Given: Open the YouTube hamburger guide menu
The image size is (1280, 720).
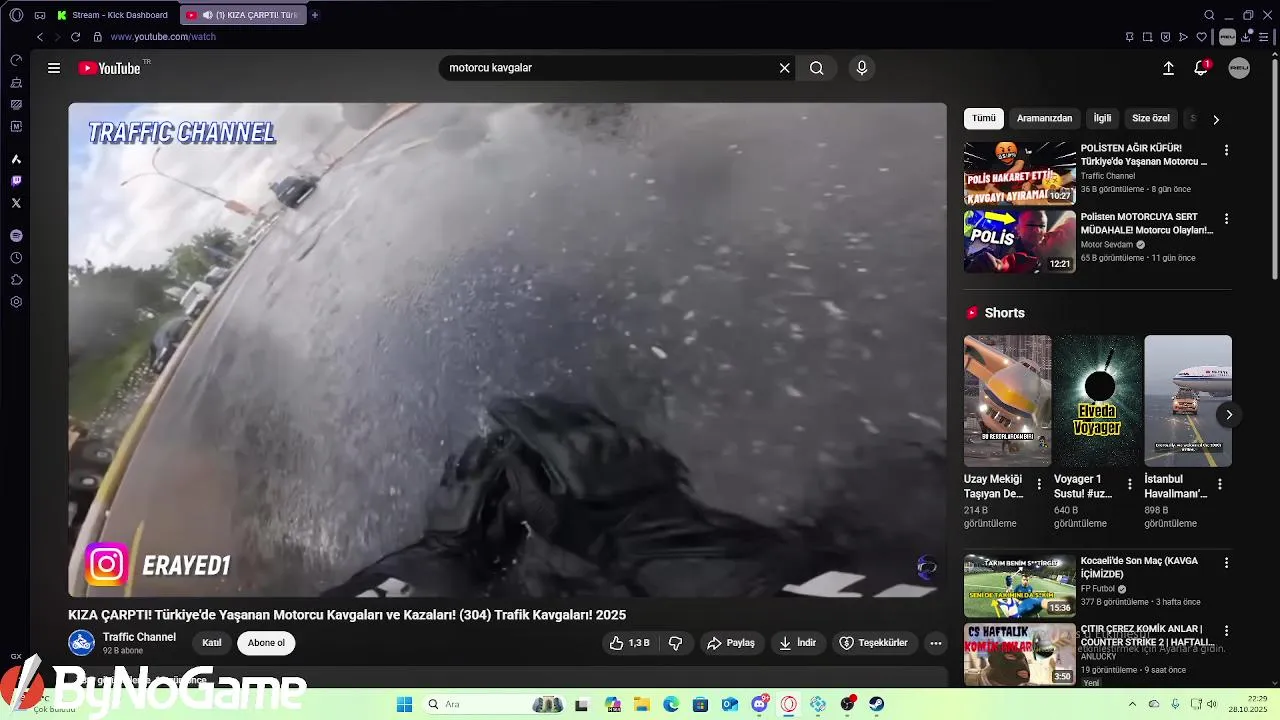Looking at the screenshot, I should [54, 68].
